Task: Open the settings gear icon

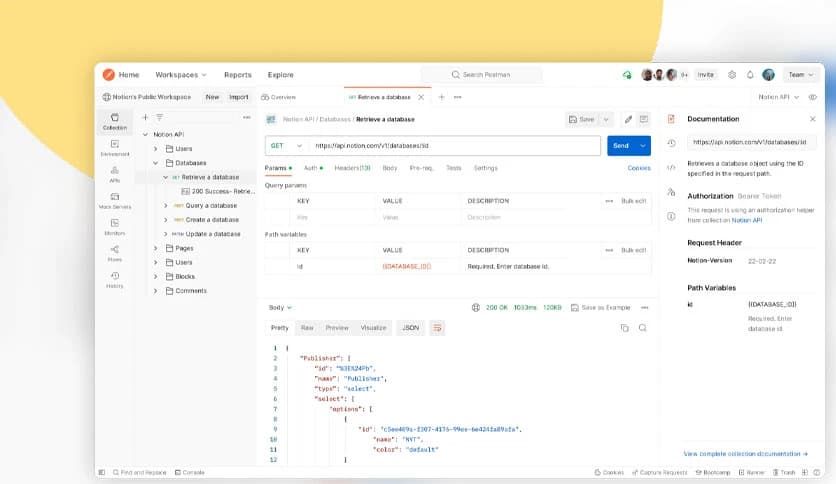Action: pyautogui.click(x=732, y=74)
